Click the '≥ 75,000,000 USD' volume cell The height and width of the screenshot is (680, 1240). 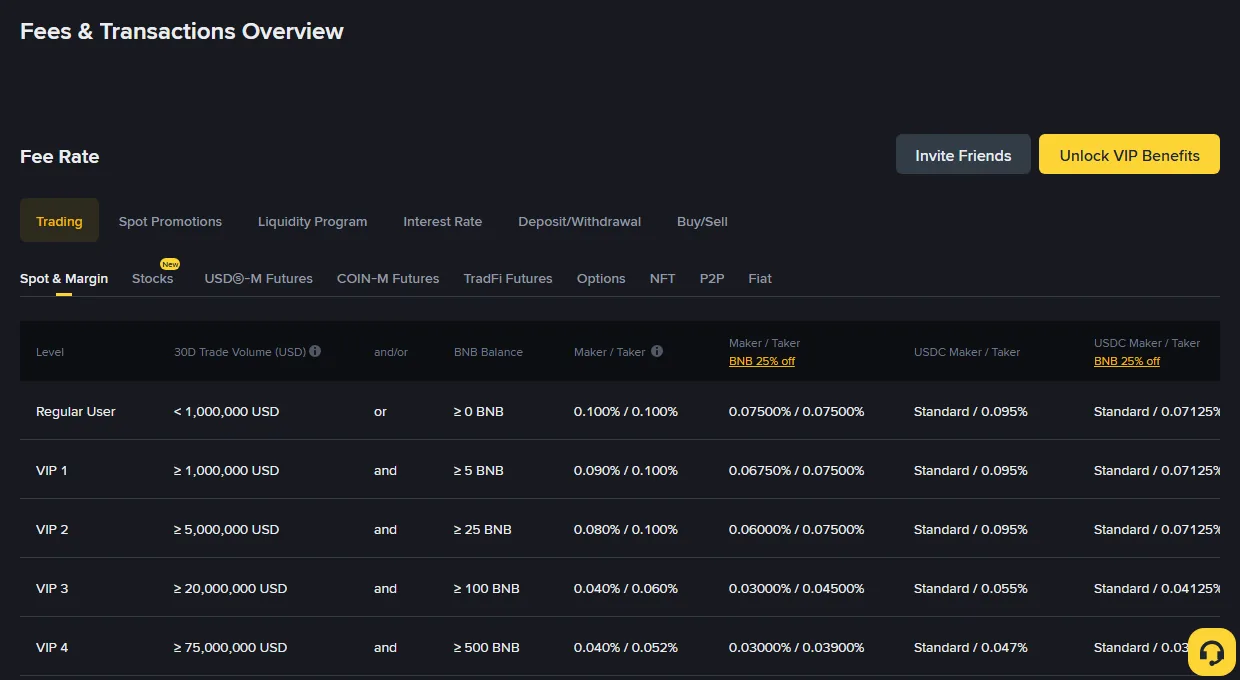click(231, 647)
